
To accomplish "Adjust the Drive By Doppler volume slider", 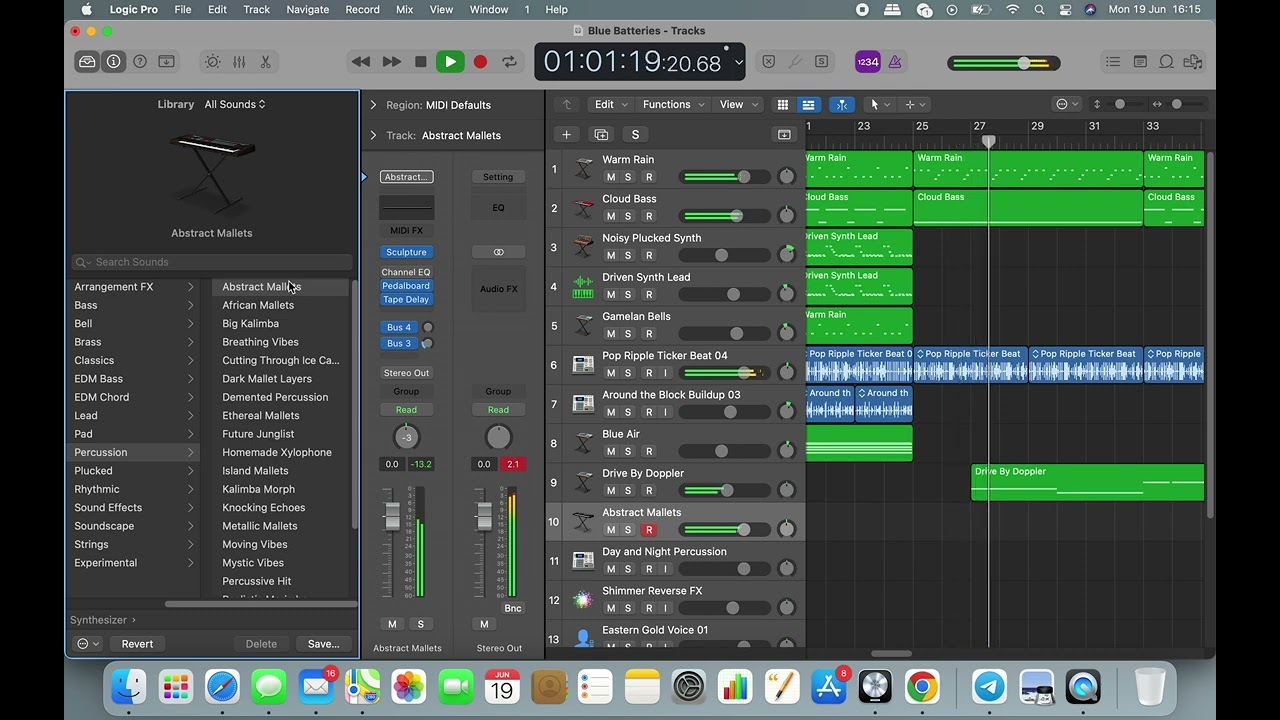I will (726, 491).
